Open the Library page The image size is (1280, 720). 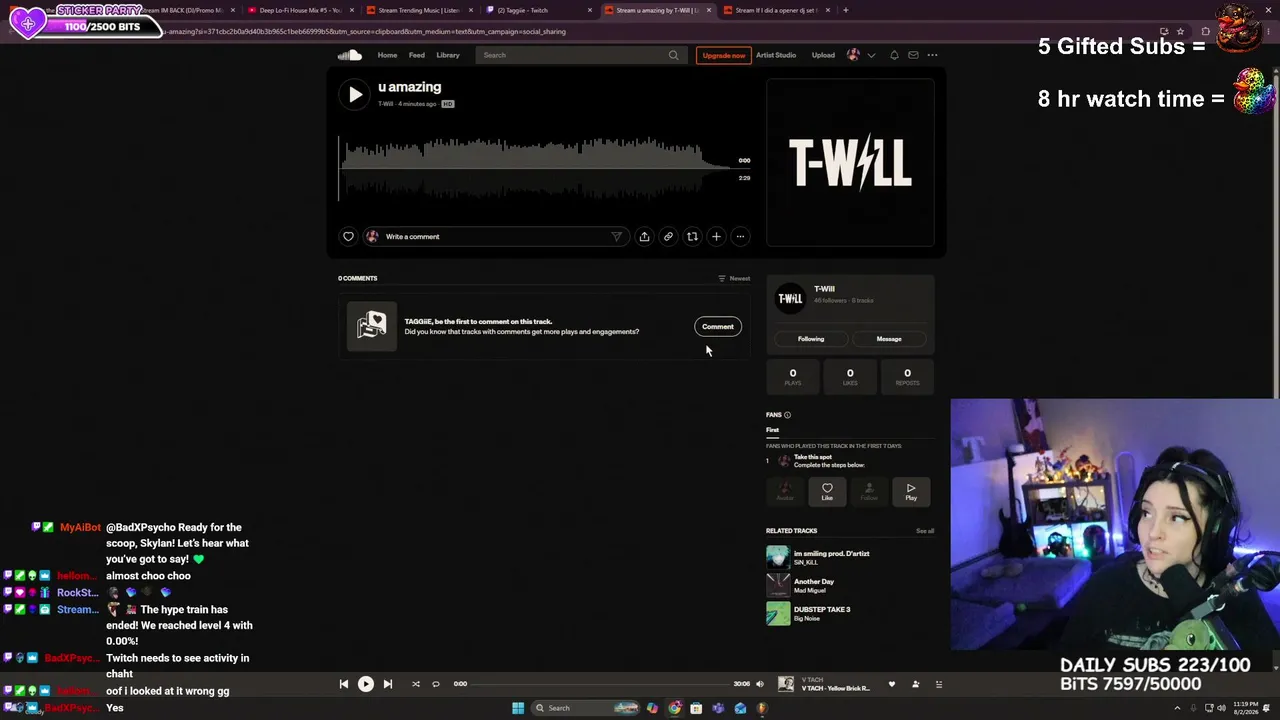448,55
